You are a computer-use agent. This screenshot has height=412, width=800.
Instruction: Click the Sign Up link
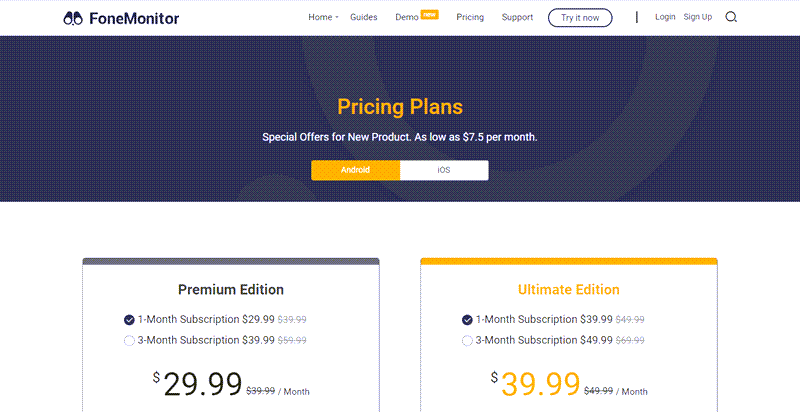(x=698, y=17)
